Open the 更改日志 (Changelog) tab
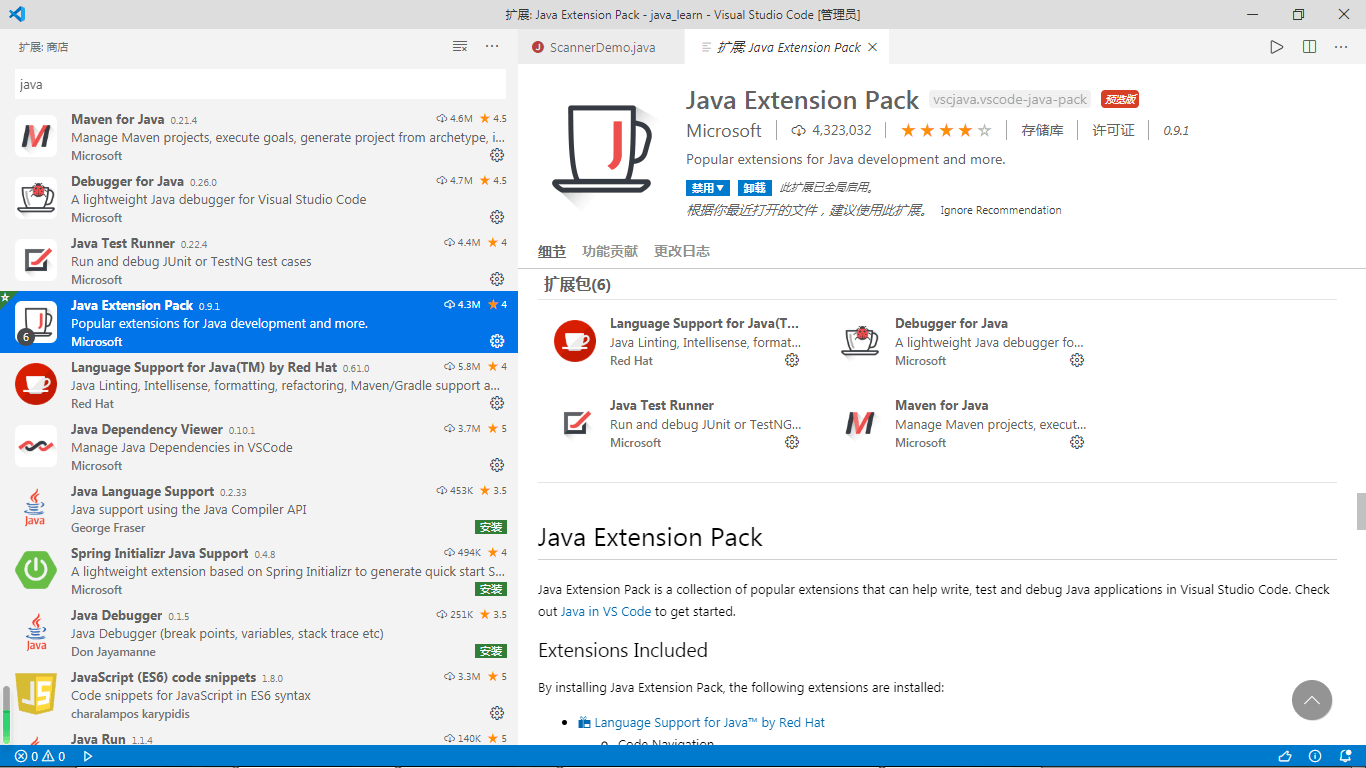Image resolution: width=1366 pixels, height=768 pixels. pyautogui.click(x=682, y=251)
